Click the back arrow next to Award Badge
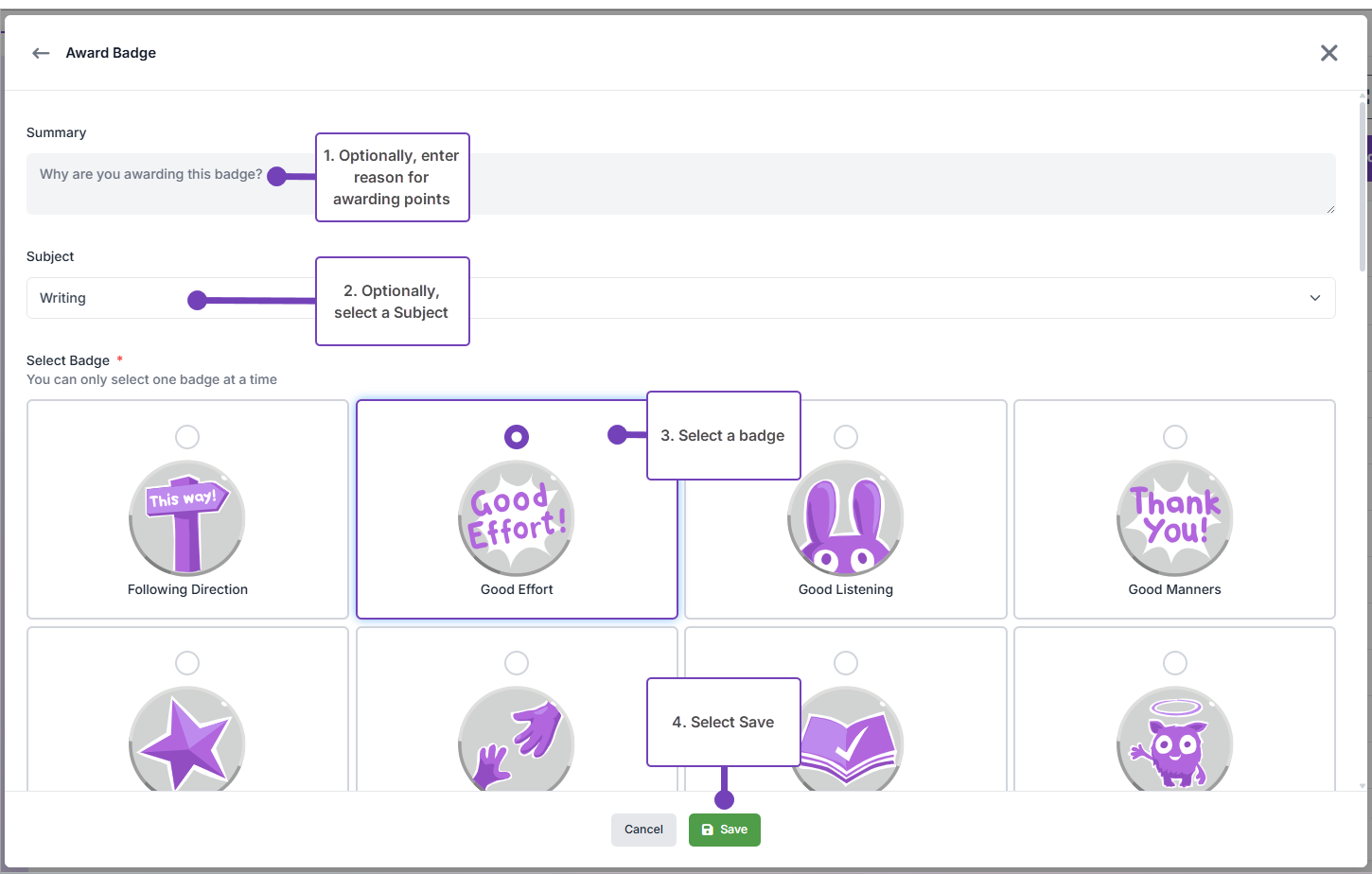 [41, 53]
